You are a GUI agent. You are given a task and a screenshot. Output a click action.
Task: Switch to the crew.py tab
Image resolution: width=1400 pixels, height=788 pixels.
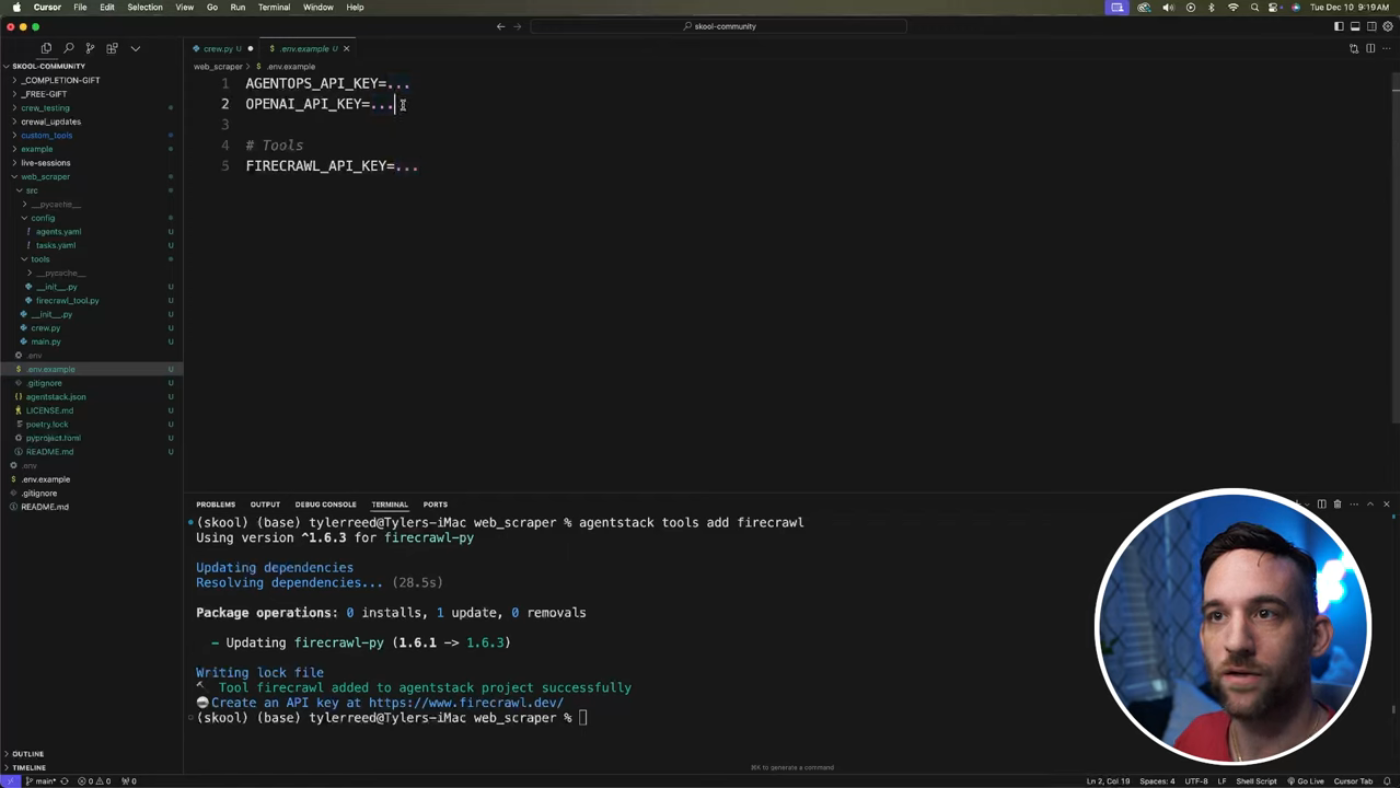(217, 48)
